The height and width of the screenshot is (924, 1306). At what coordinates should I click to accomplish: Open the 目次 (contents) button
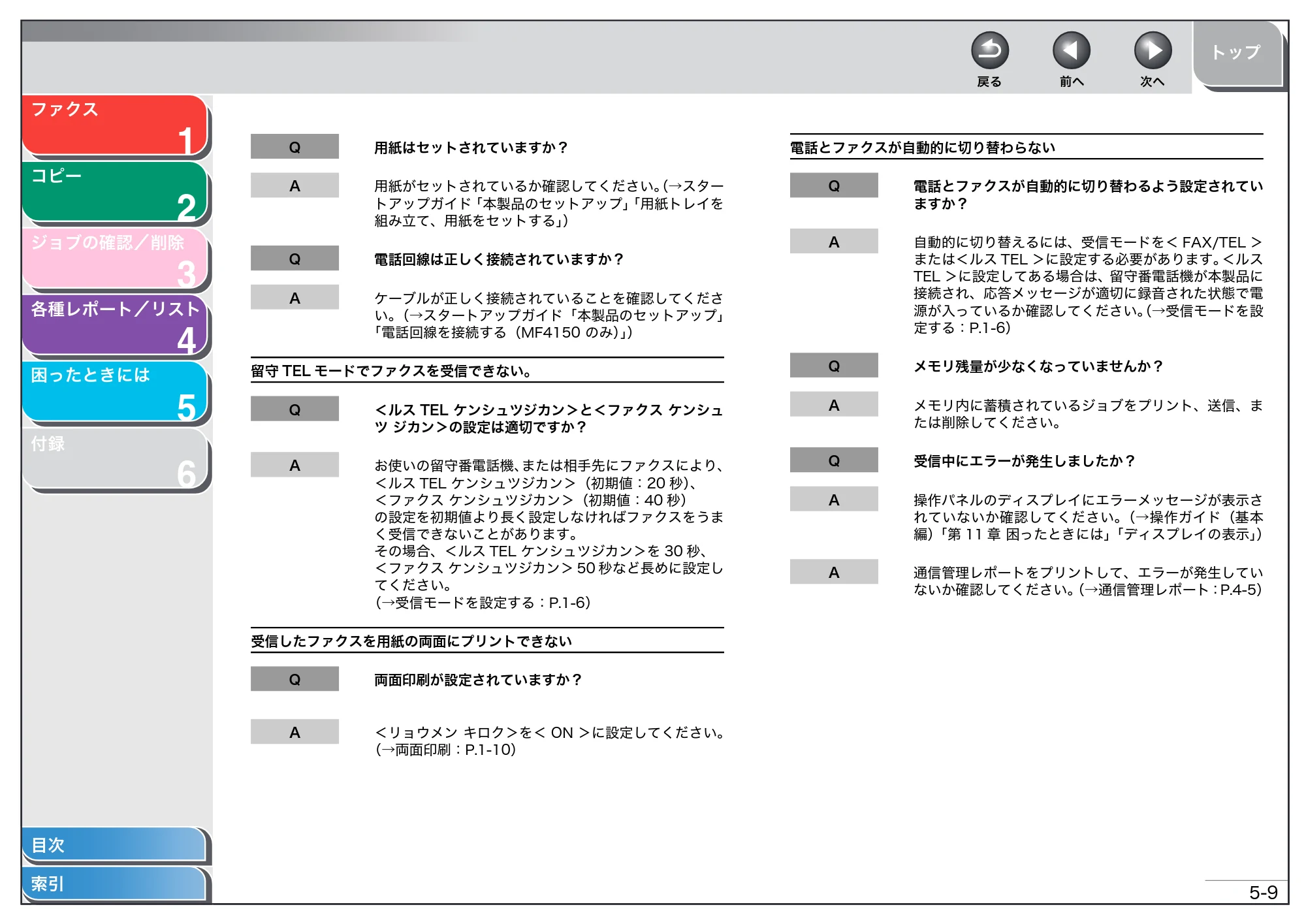click(x=114, y=844)
